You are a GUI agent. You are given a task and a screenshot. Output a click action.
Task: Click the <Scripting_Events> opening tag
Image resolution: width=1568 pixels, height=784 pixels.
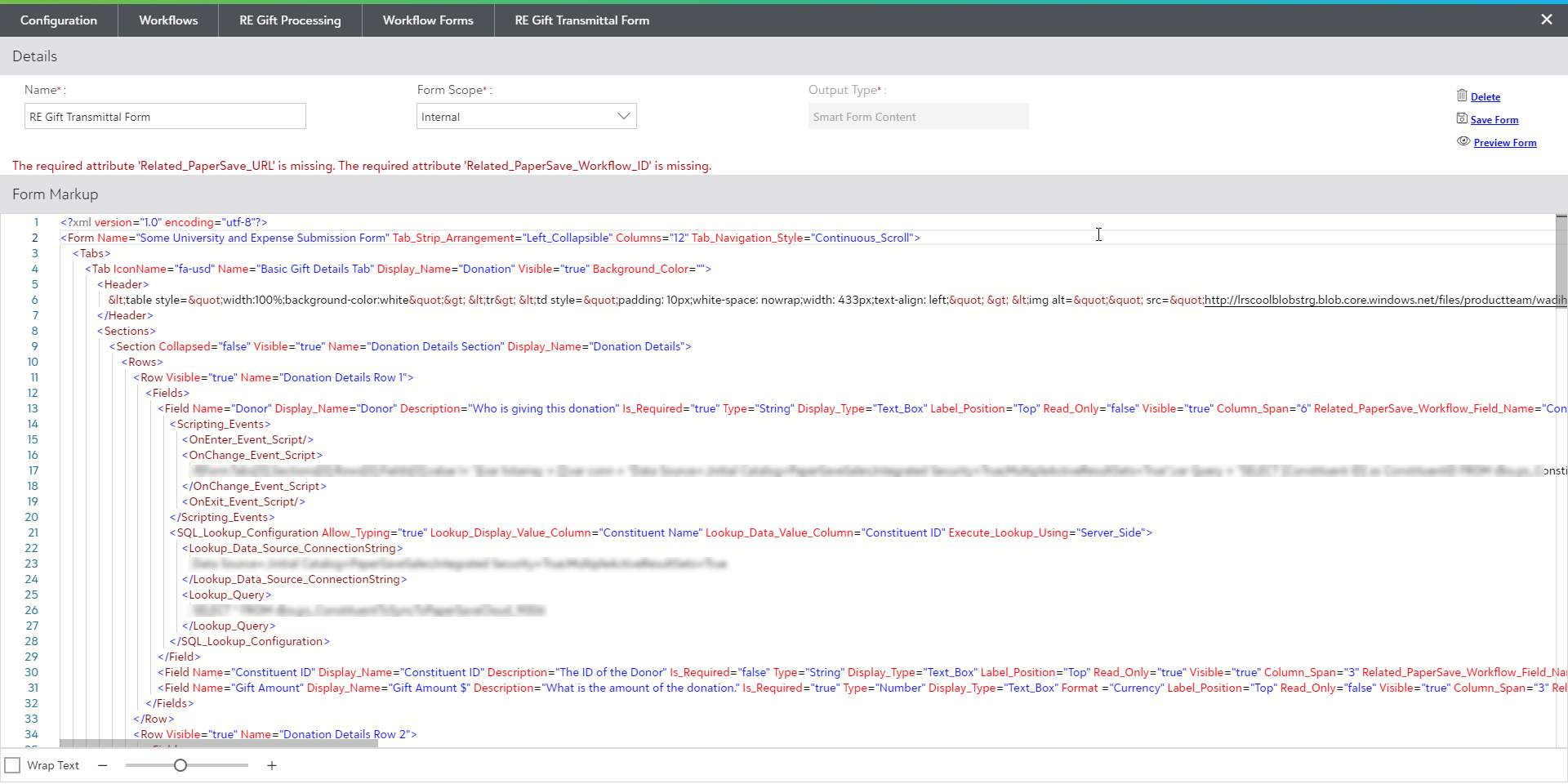[x=220, y=424]
